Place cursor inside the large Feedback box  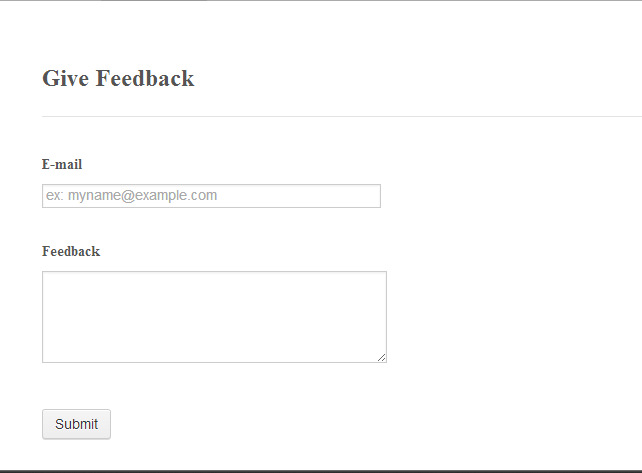tap(214, 316)
